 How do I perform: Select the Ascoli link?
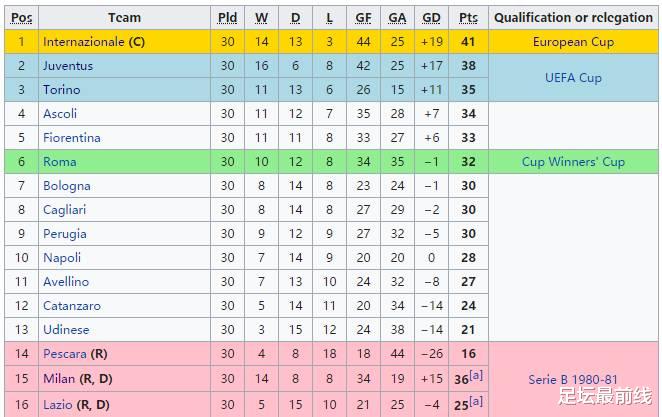60,114
